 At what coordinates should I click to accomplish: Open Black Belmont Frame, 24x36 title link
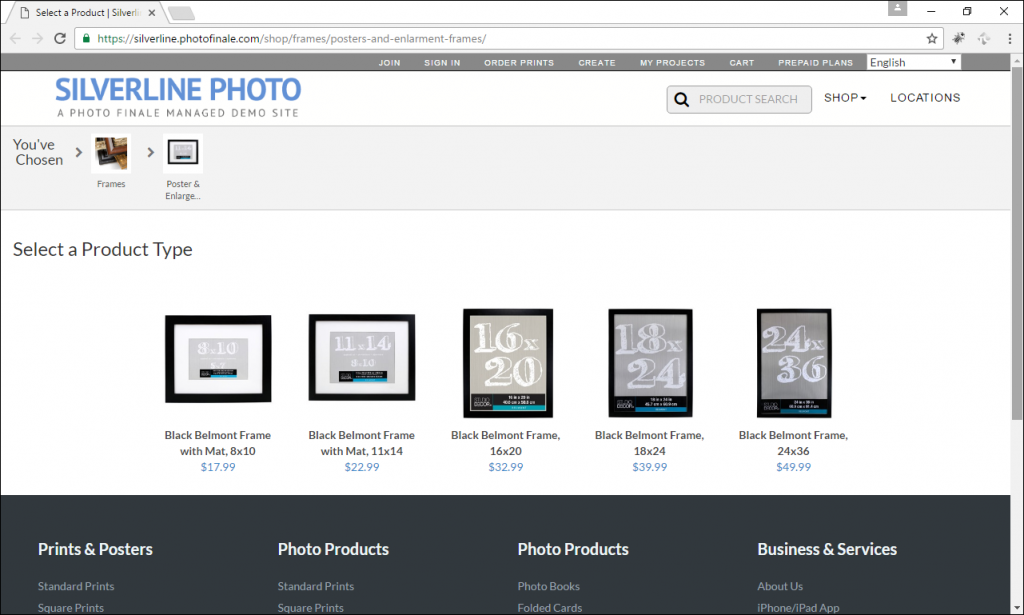(793, 443)
